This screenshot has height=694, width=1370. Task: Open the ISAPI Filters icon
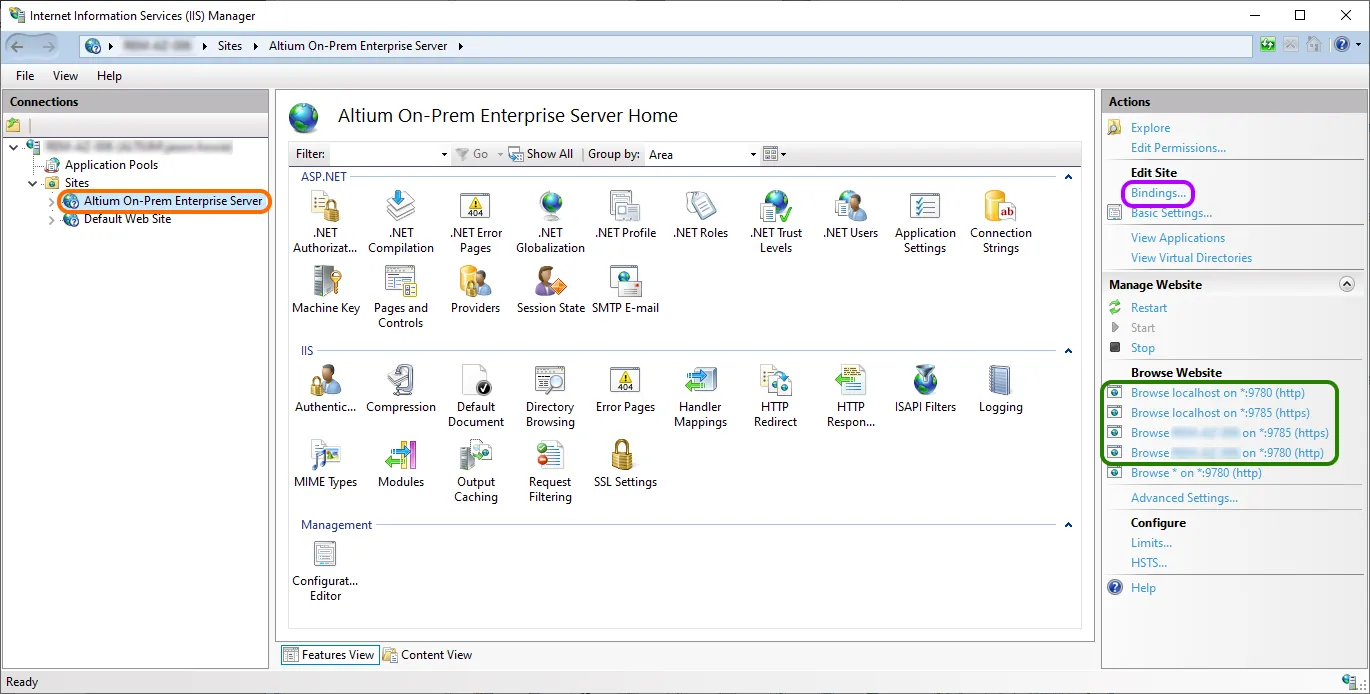click(925, 390)
